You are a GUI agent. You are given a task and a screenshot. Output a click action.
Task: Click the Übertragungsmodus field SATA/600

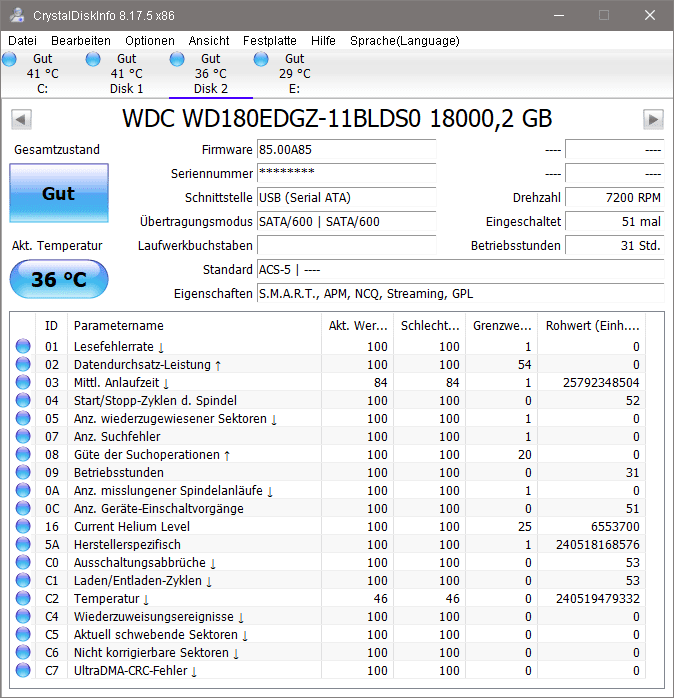[346, 221]
